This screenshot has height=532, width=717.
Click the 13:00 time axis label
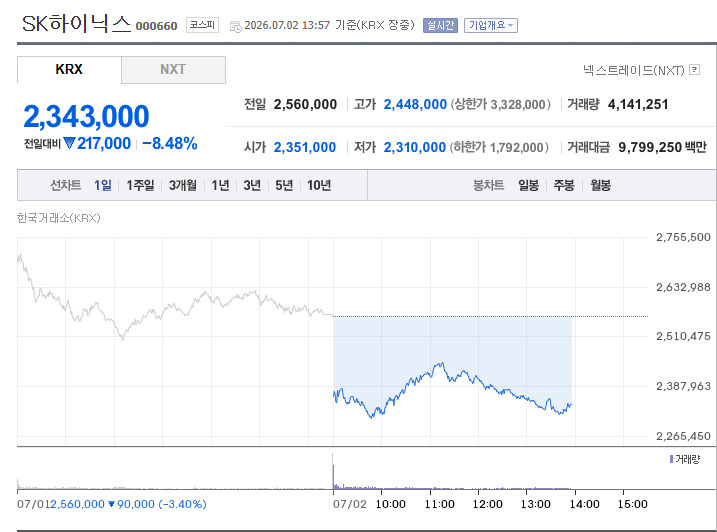click(535, 504)
